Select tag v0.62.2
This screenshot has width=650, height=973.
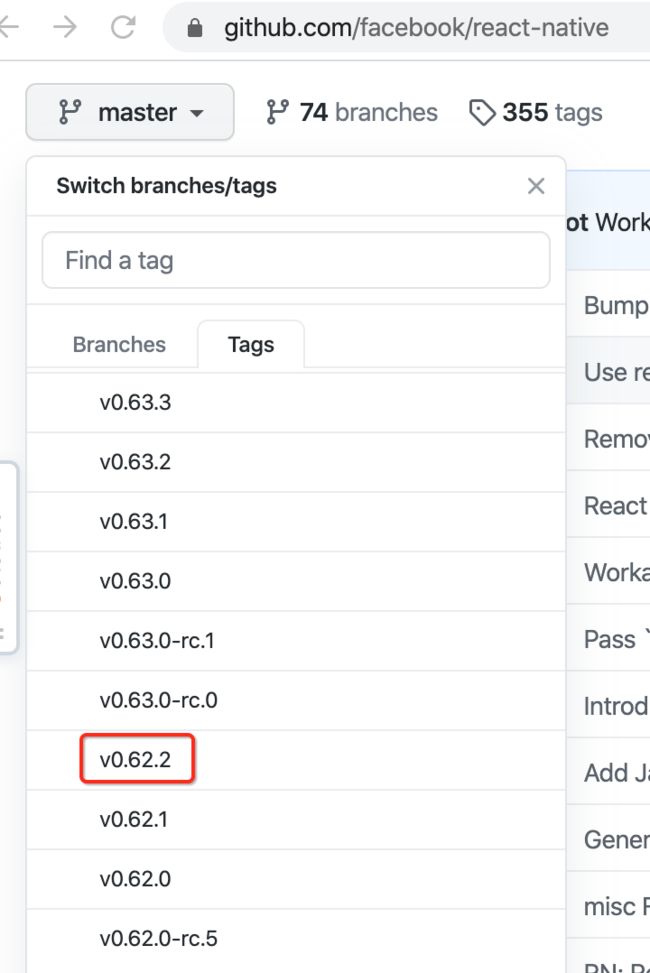tap(296, 760)
